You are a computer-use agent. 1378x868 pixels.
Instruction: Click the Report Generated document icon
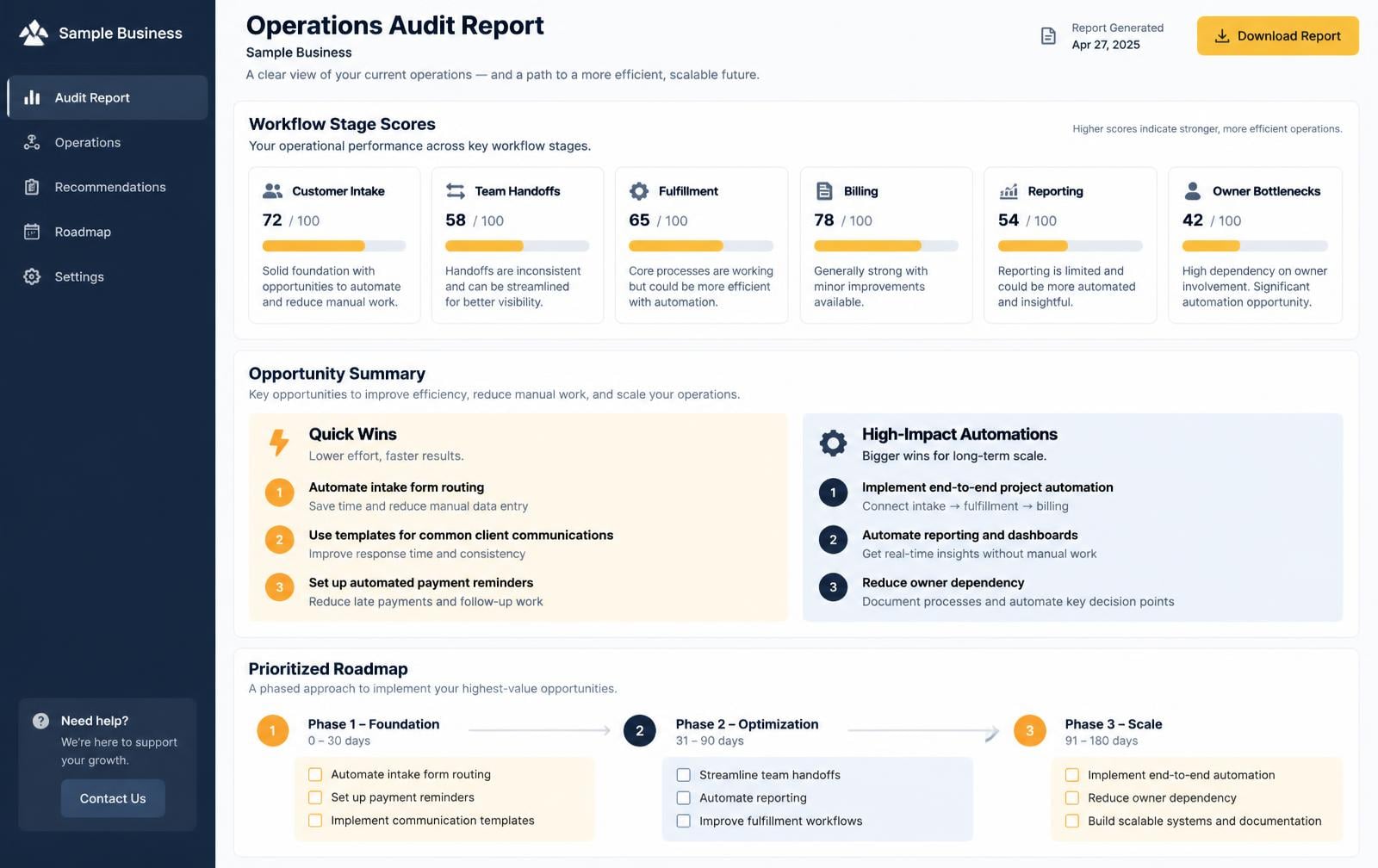pyautogui.click(x=1048, y=36)
